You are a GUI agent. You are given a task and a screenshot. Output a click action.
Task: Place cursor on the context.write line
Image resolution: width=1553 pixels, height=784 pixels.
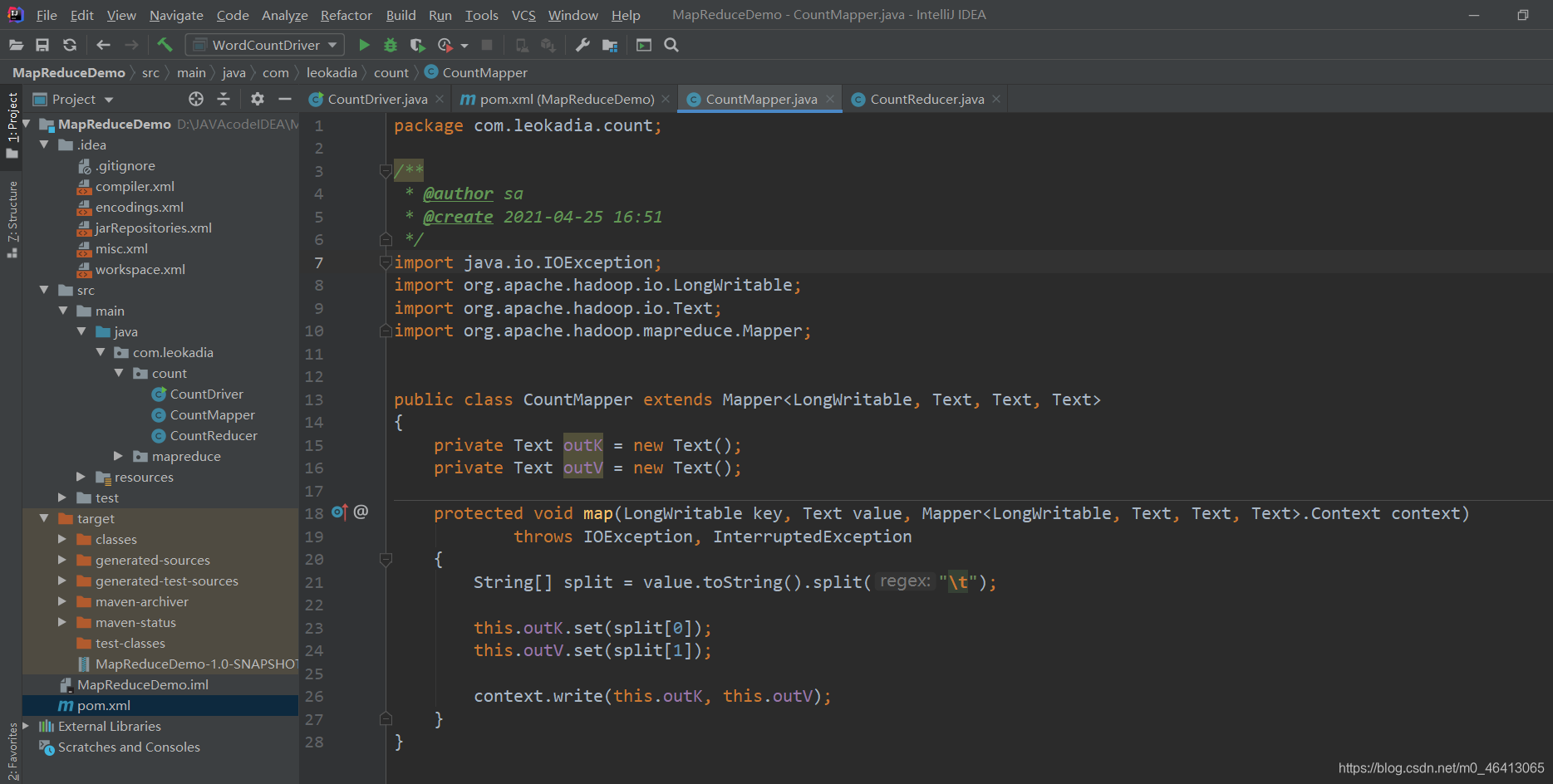(652, 696)
